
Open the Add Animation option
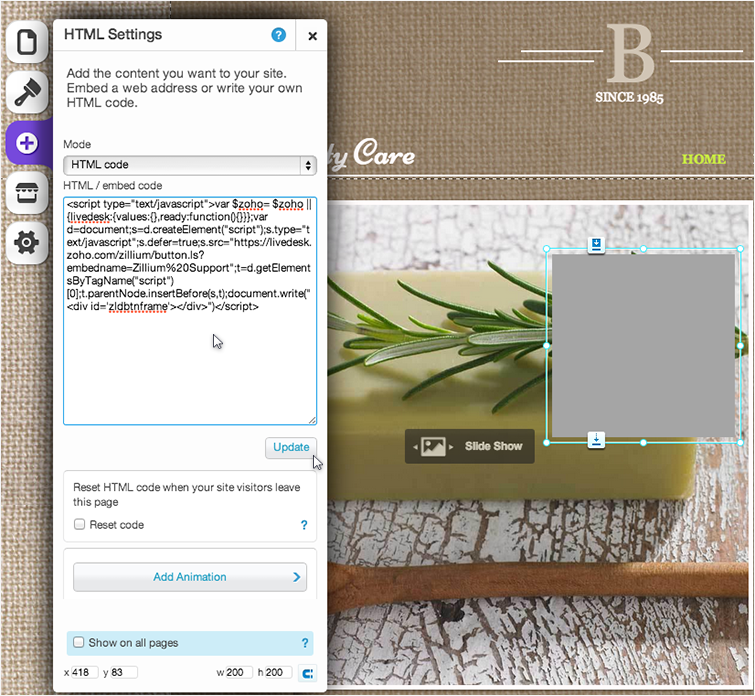pyautogui.click(x=190, y=577)
